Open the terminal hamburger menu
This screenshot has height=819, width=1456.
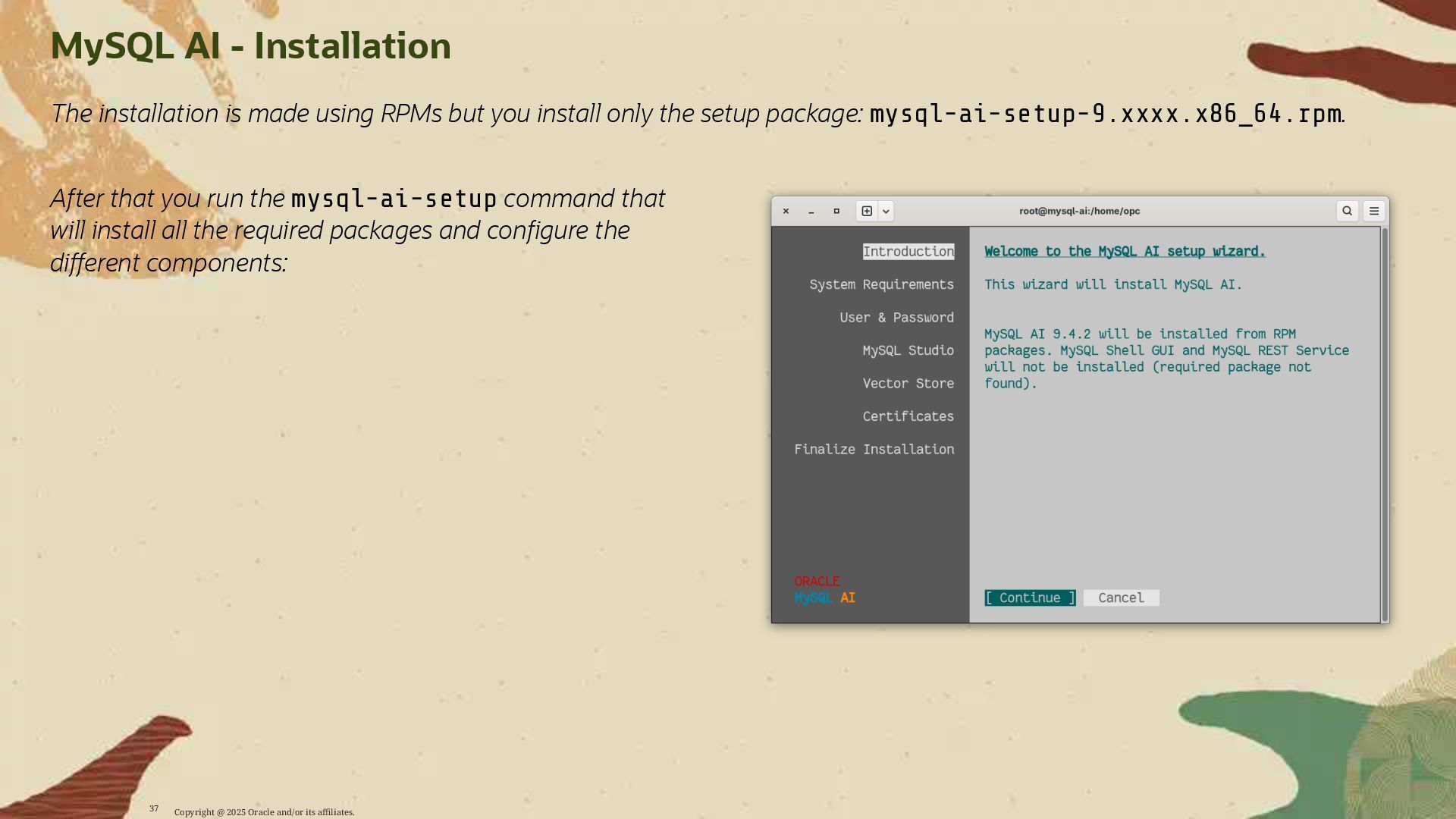point(1374,211)
